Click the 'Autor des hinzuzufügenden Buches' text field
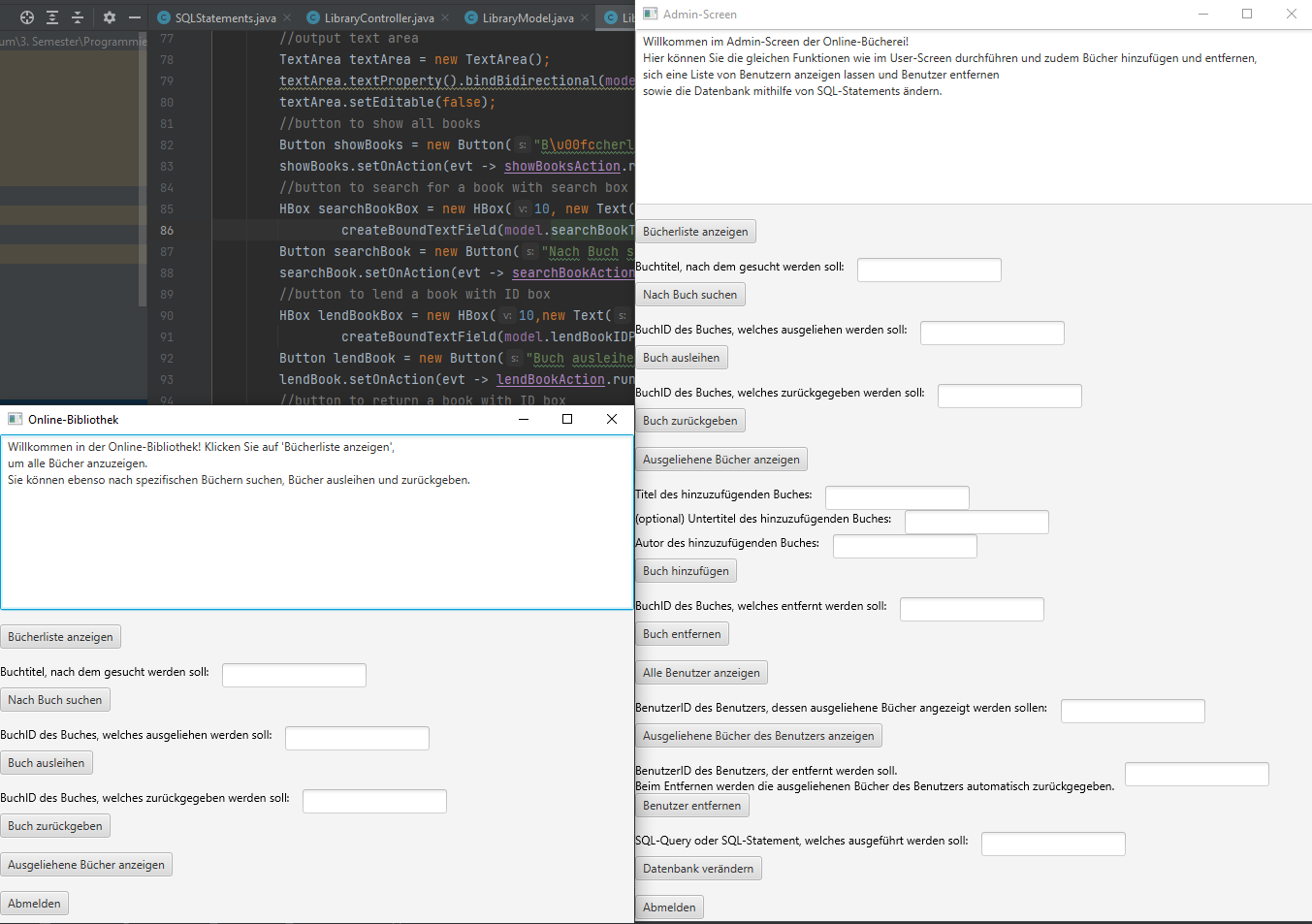Viewport: 1312px width, 924px height. click(905, 546)
